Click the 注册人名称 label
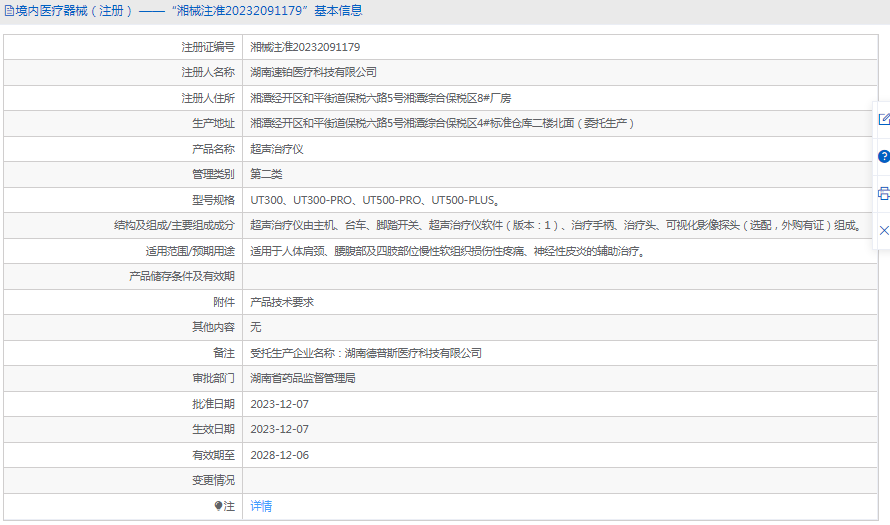Viewport: 890px width, 525px height. (208, 72)
